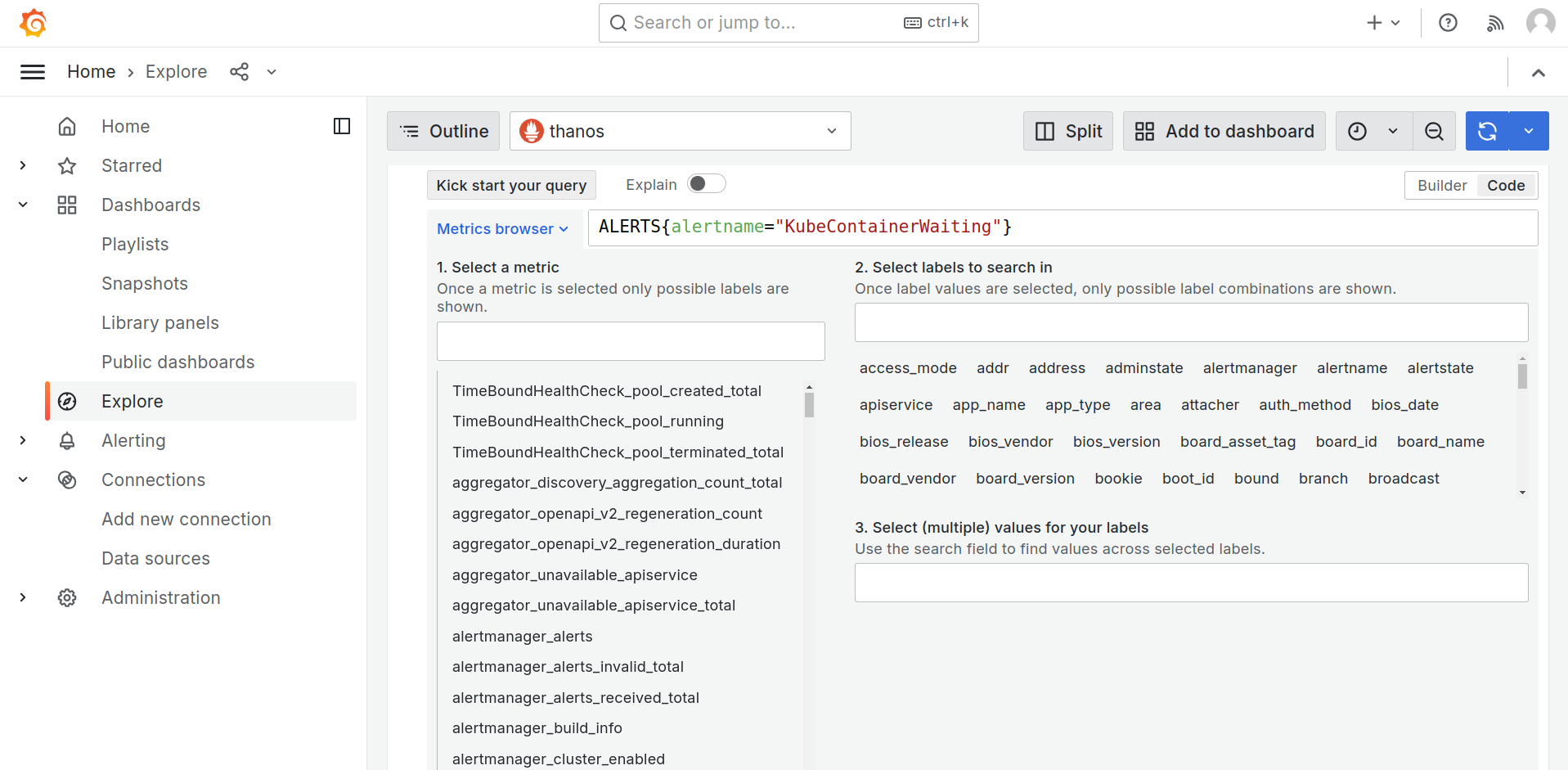Click the metric list scrollbar
The image size is (1568, 770).
tap(809, 405)
